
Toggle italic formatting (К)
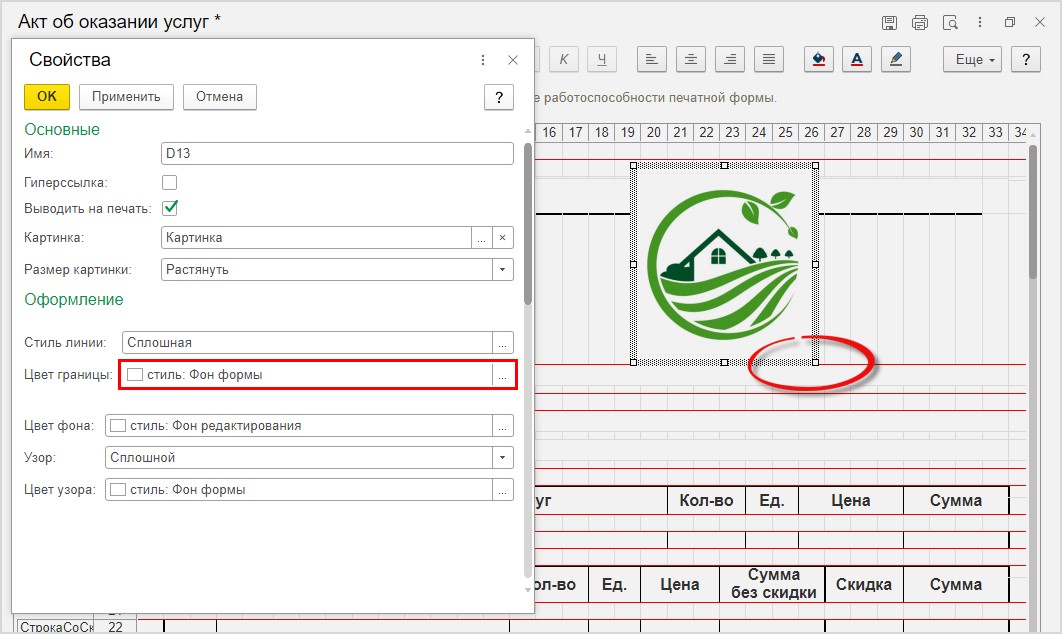[x=564, y=60]
